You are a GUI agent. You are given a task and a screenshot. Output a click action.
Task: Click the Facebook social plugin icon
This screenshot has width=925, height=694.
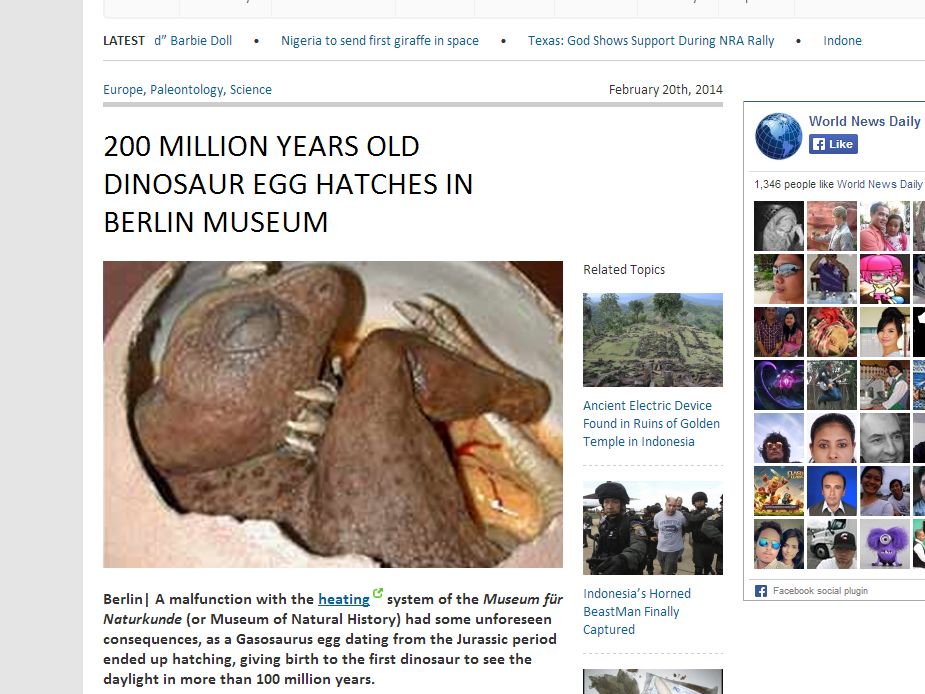click(x=761, y=591)
